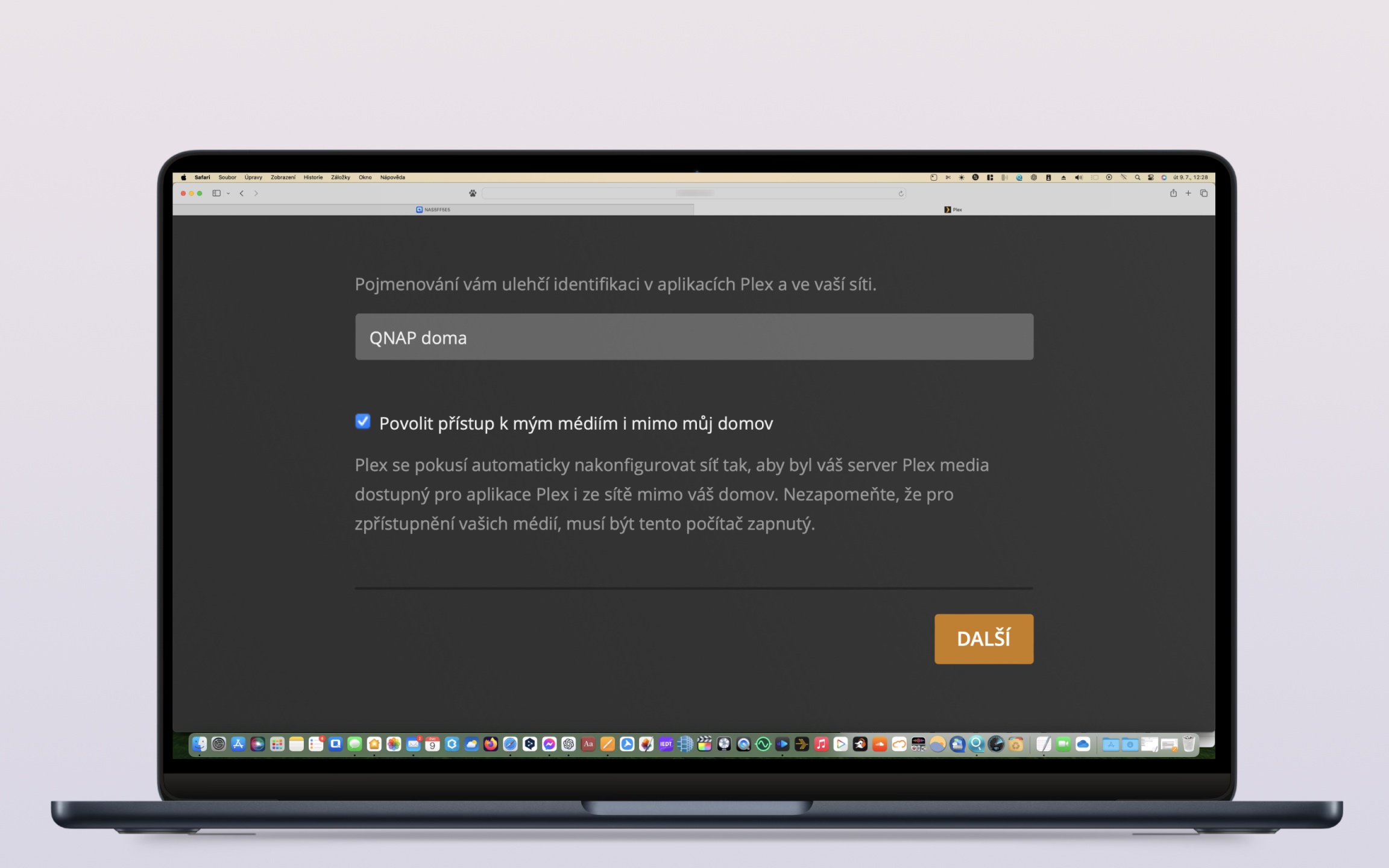Open the Záložky menu
Viewport: 1389px width, 868px height.
coord(340,177)
